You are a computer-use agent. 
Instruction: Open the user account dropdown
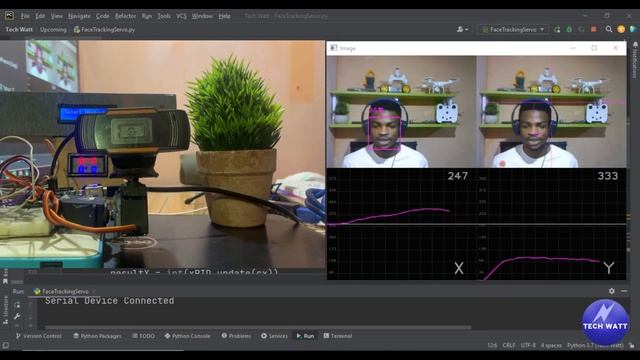[462, 29]
